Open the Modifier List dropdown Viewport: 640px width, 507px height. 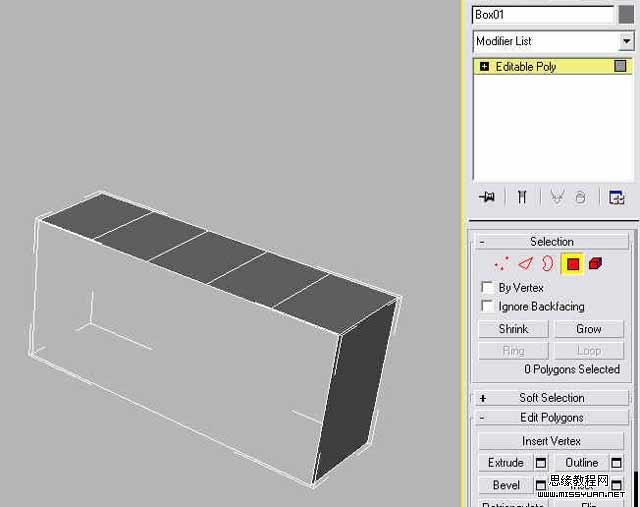(x=626, y=41)
